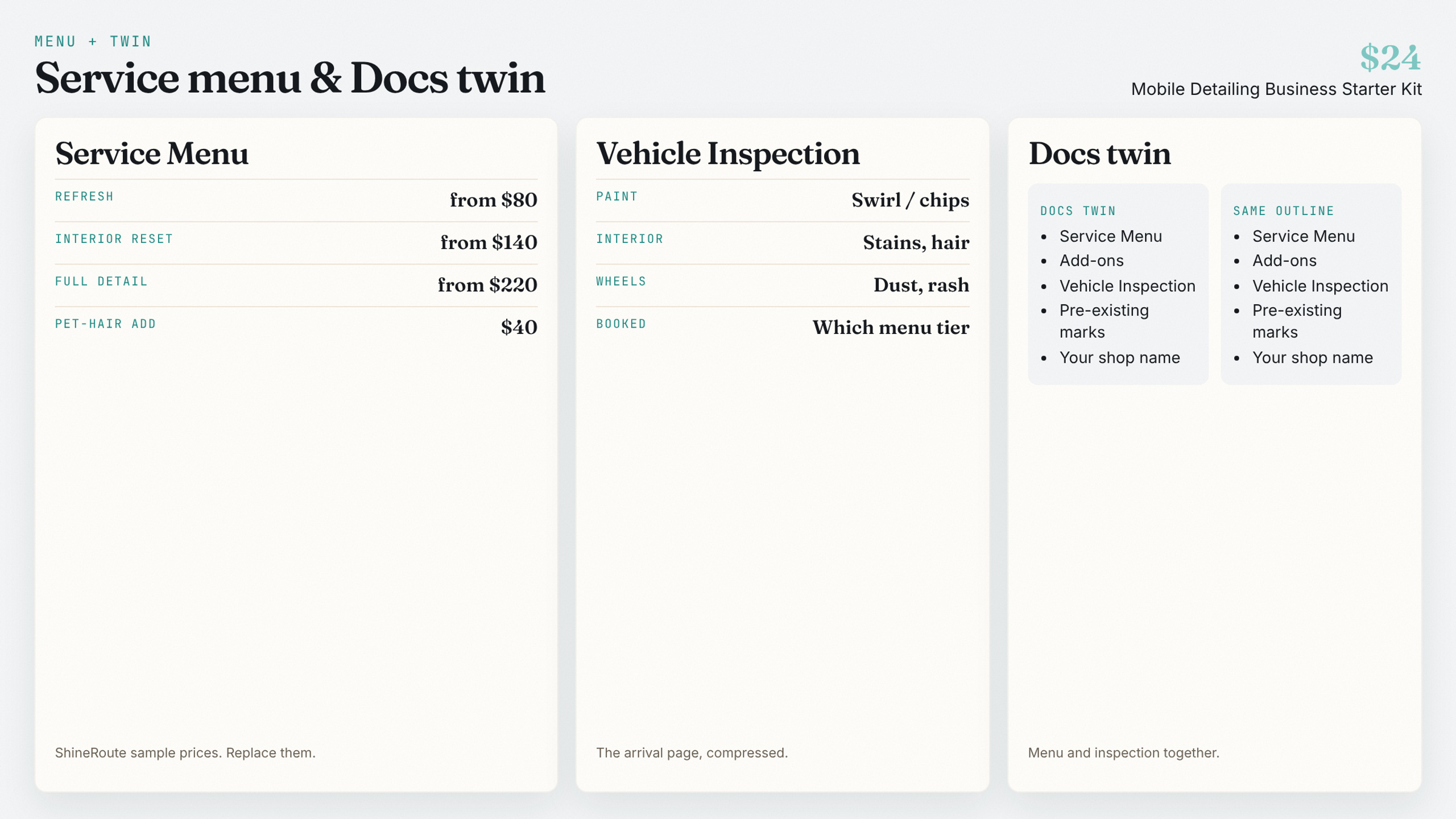1456x819 pixels.
Task: Click the '$40' pet-hair price
Action: [519, 328]
